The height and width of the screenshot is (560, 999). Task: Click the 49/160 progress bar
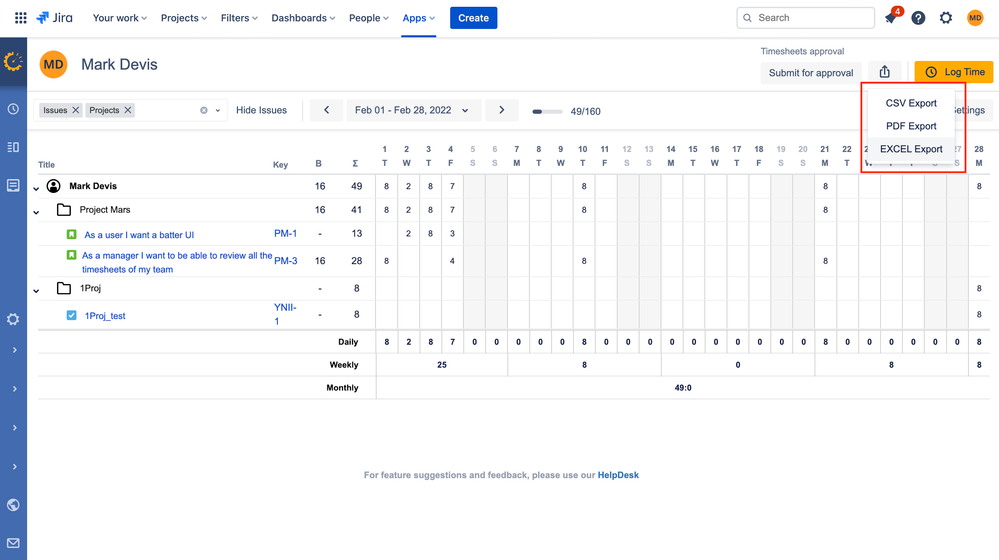(x=547, y=111)
